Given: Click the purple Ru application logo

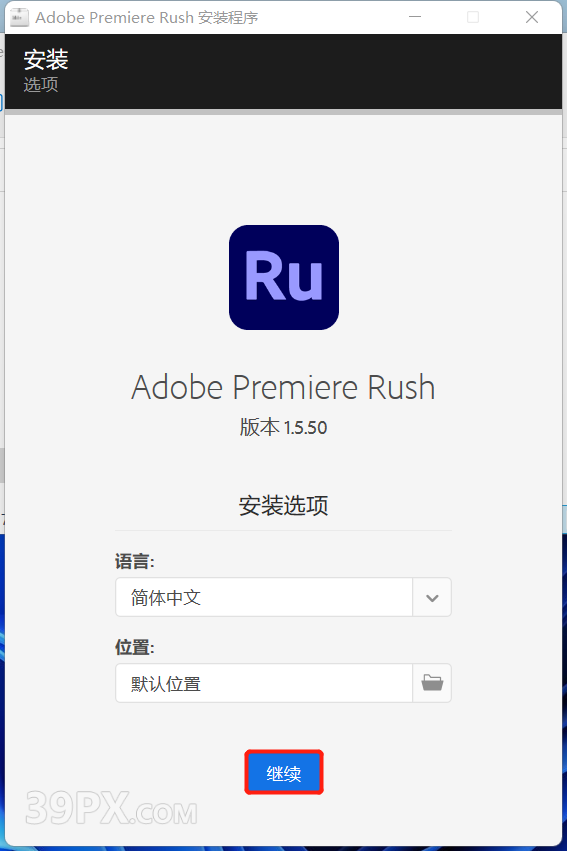Looking at the screenshot, I should click(x=284, y=277).
